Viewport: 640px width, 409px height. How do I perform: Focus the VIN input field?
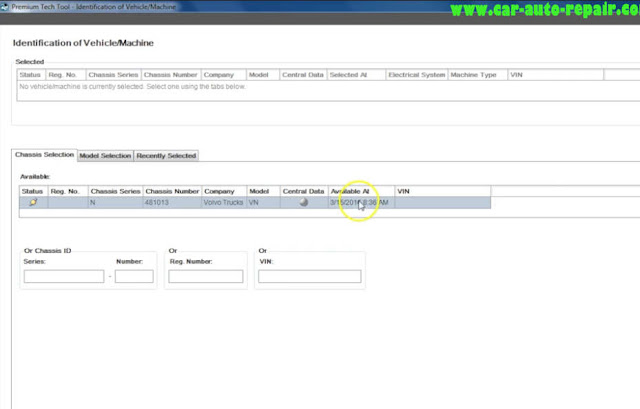(310, 276)
